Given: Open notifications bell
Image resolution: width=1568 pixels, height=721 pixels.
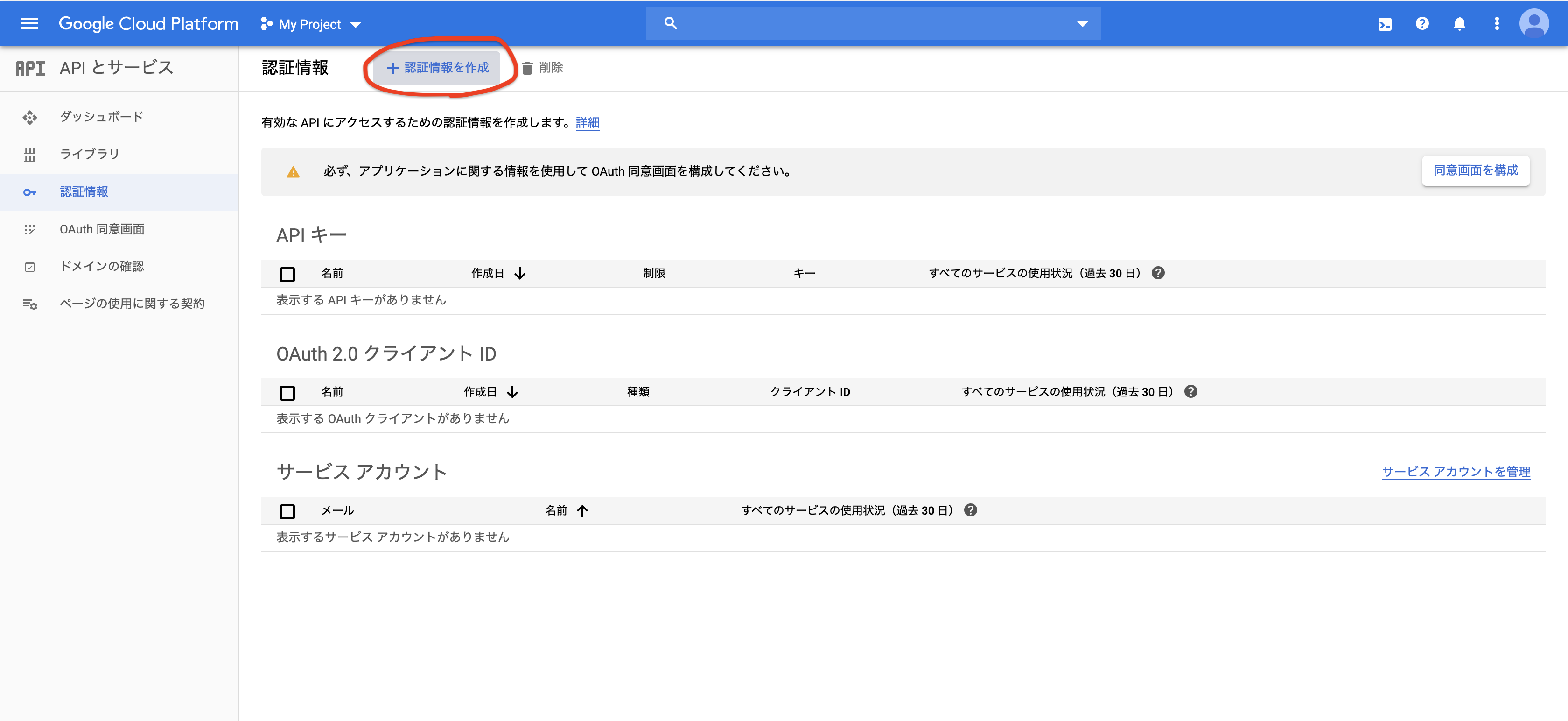Looking at the screenshot, I should click(1460, 24).
